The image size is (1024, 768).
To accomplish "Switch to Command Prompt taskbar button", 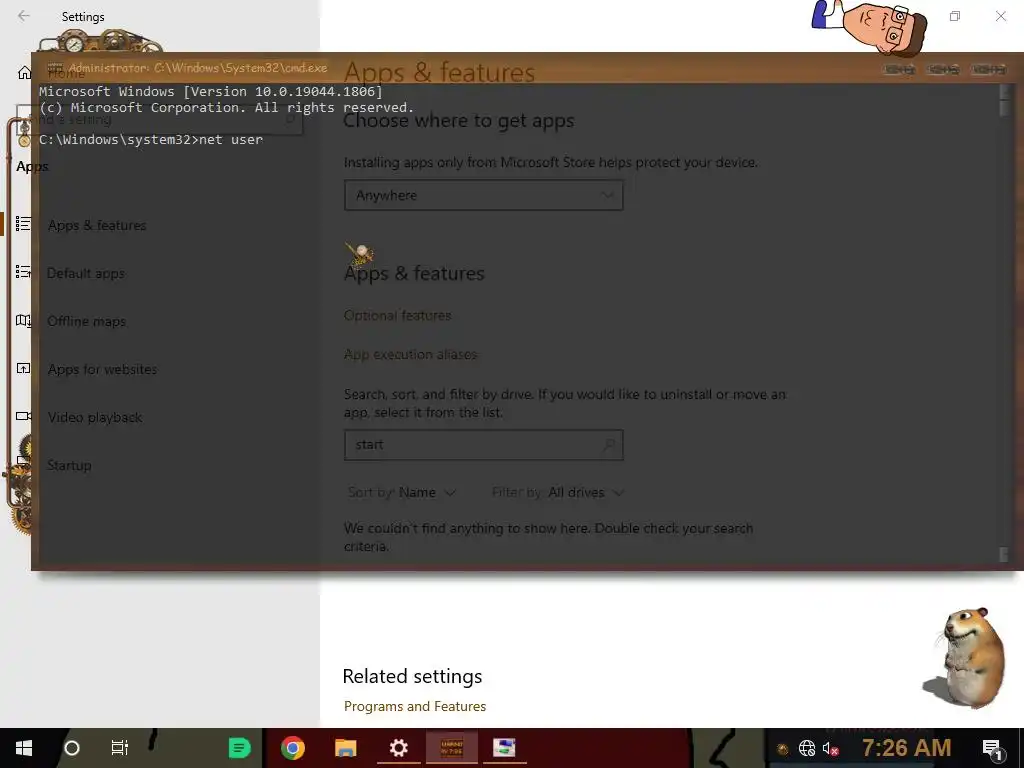I will coord(452,748).
